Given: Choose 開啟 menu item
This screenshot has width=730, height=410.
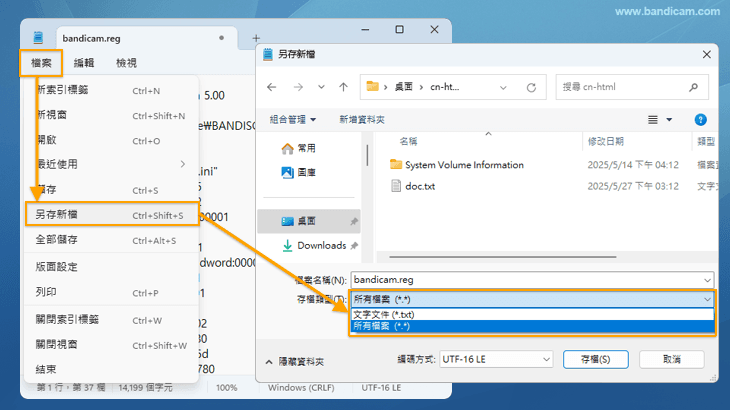Looking at the screenshot, I should [112, 140].
